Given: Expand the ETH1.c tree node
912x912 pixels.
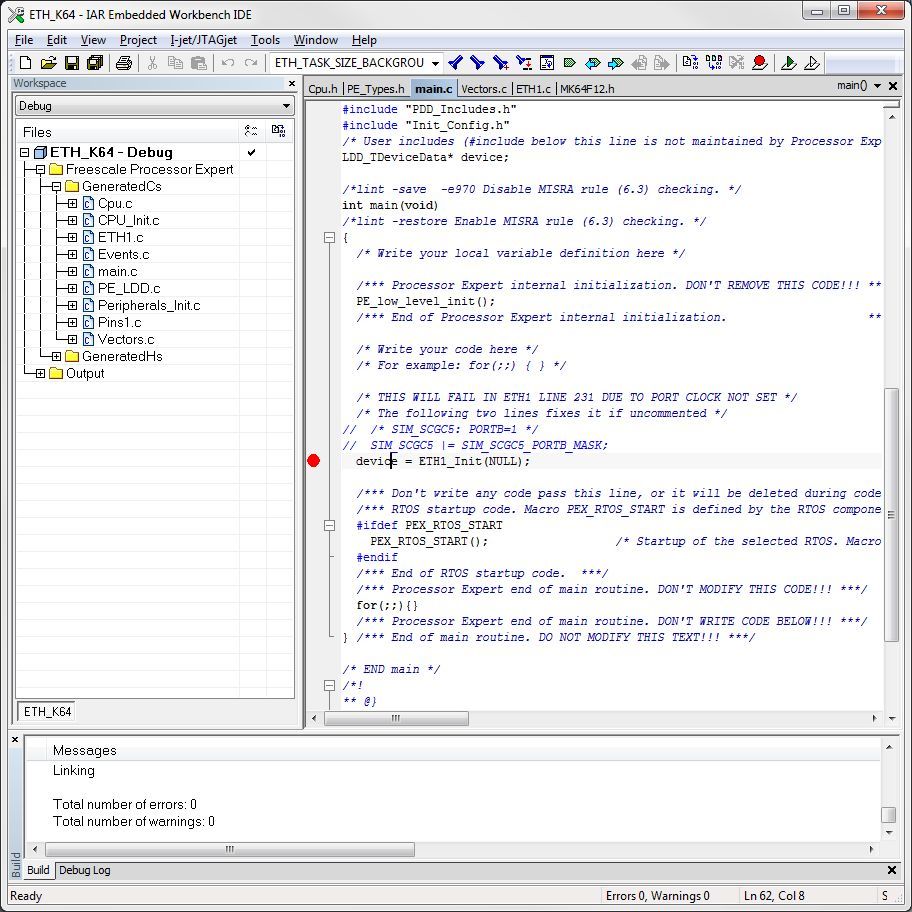Looking at the screenshot, I should pos(72,237).
